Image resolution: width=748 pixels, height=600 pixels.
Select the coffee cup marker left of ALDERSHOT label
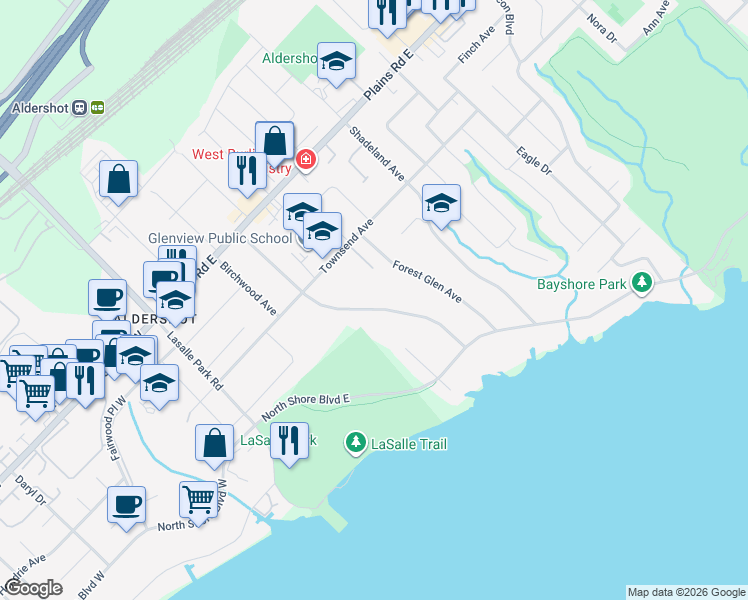(107, 298)
